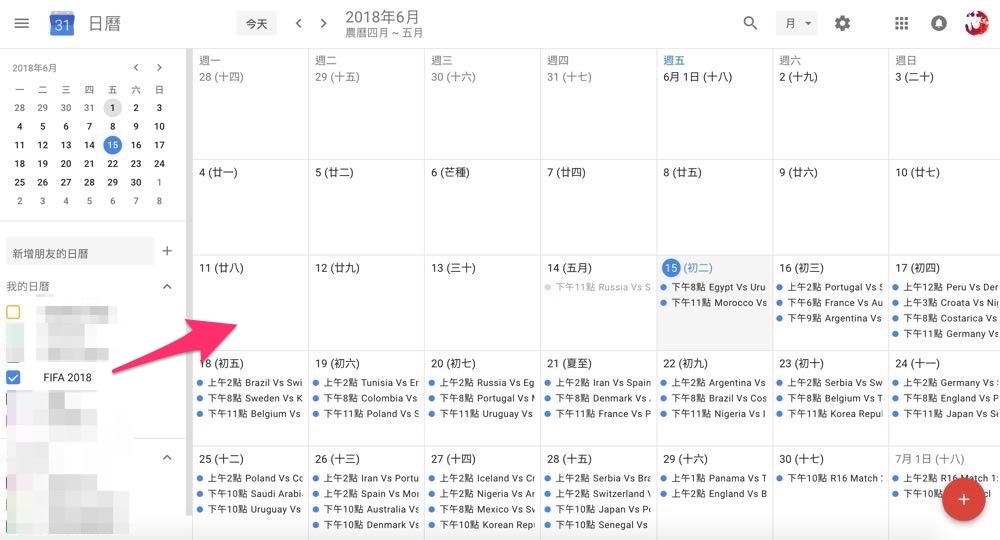The width and height of the screenshot is (1000, 540).
Task: Type in 新增朋友的日曆 field
Action: pyautogui.click(x=80, y=252)
